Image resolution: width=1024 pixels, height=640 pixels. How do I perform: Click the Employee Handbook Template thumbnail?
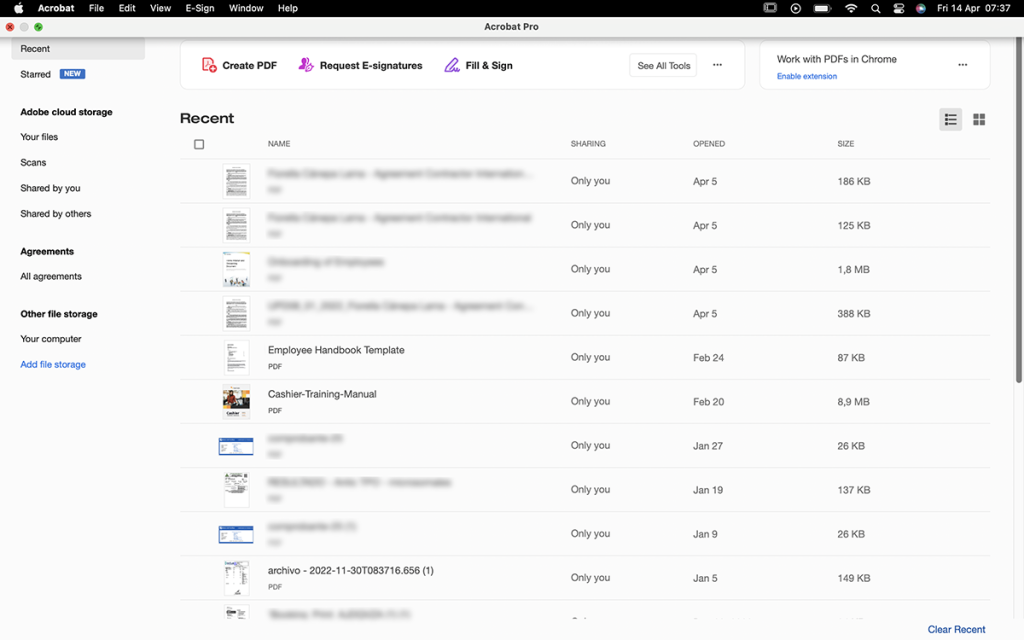[236, 357]
